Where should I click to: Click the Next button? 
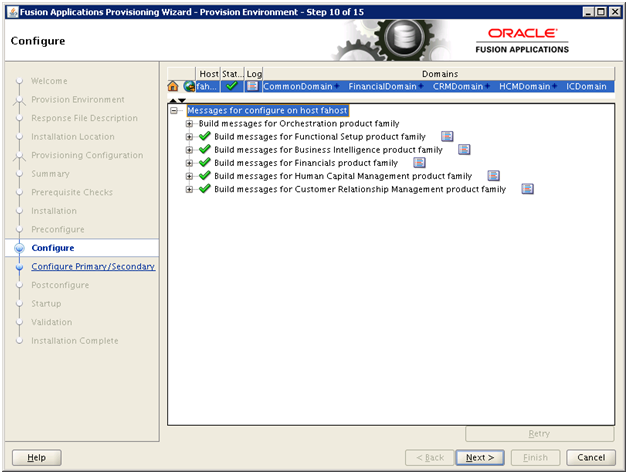480,458
